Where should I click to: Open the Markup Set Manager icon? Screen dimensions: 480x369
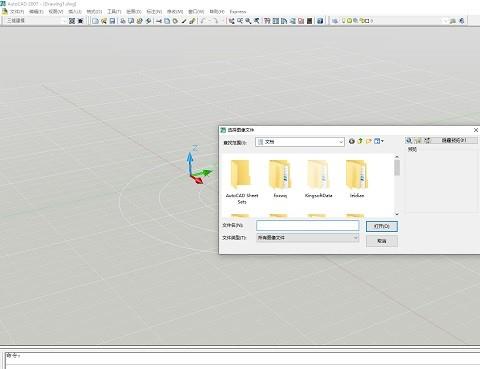[301, 21]
